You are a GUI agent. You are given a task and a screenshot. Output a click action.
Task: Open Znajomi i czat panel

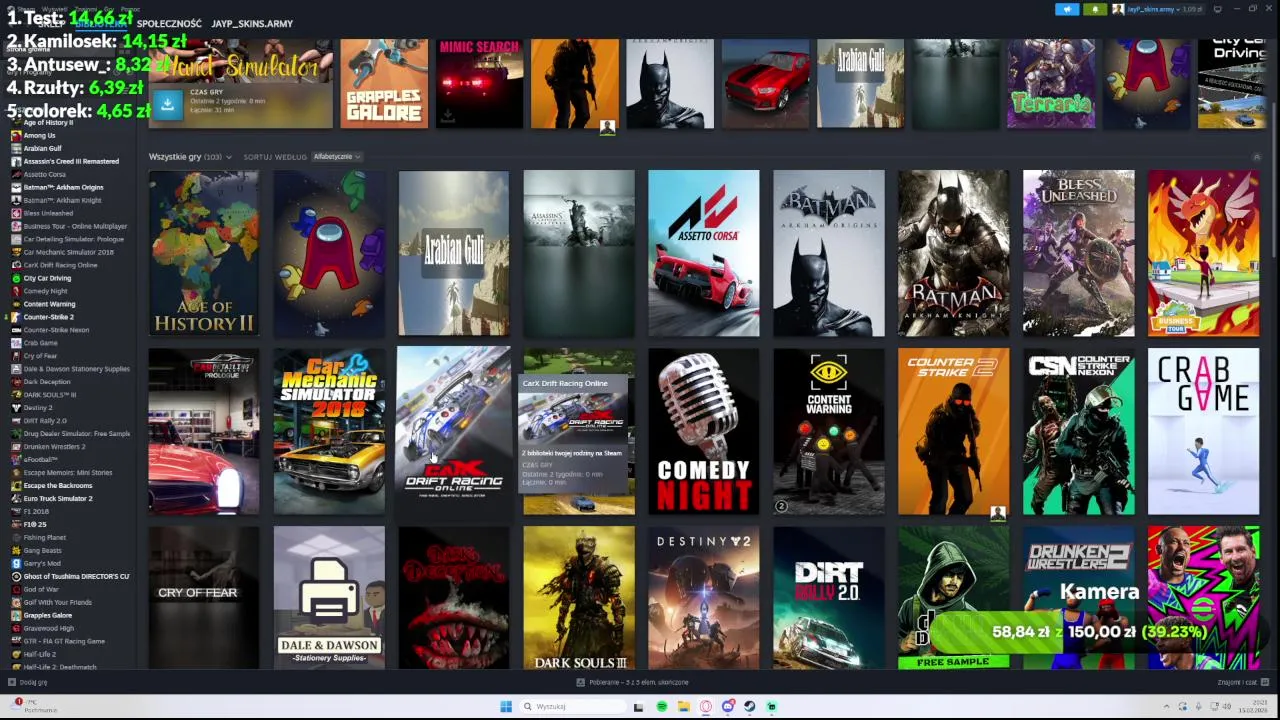[x=1243, y=682]
